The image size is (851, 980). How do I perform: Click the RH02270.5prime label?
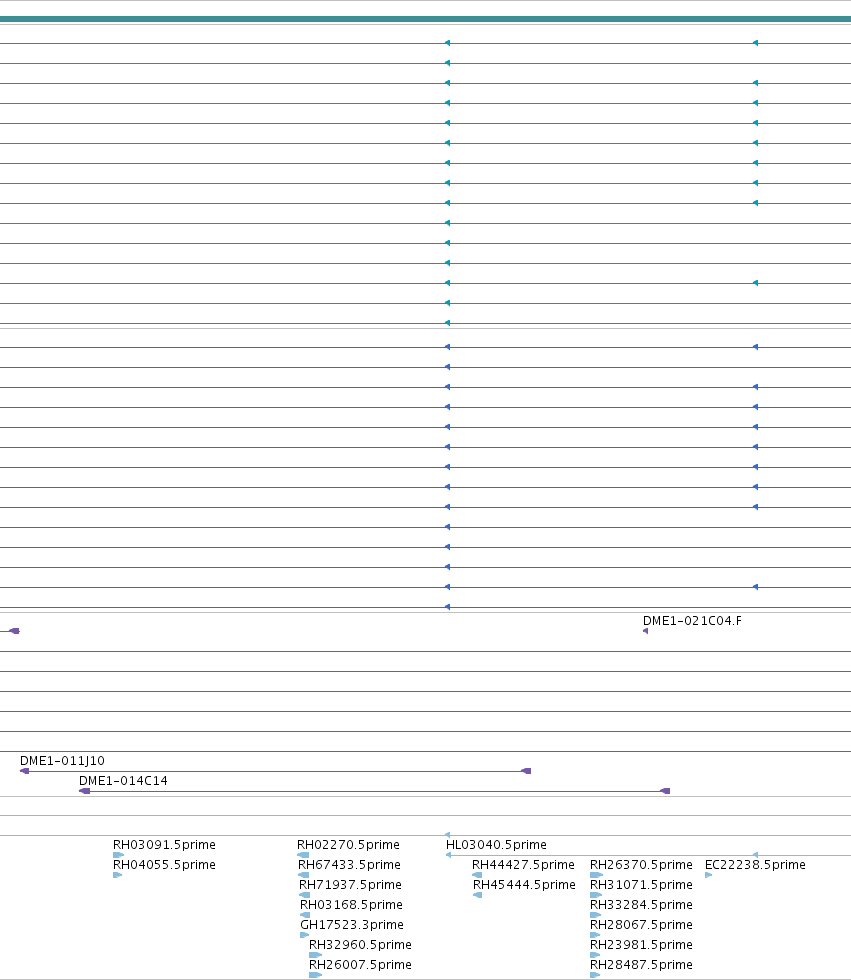[x=348, y=844]
